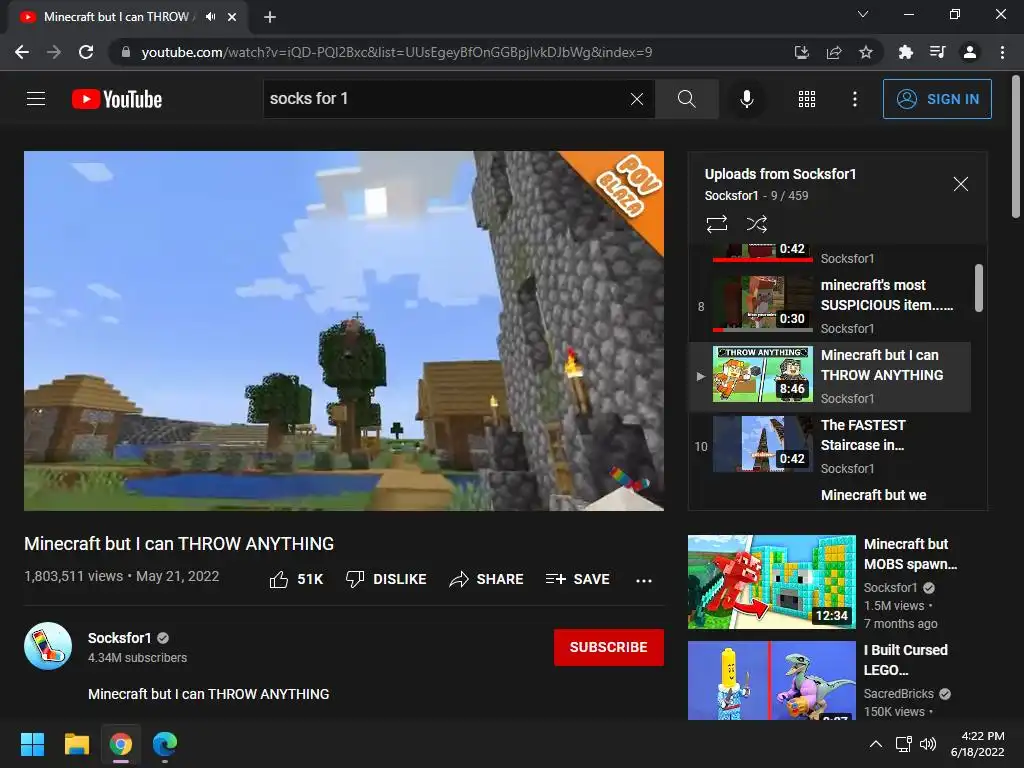This screenshot has height=768, width=1024.
Task: Click the video description text
Action: pyautogui.click(x=208, y=694)
